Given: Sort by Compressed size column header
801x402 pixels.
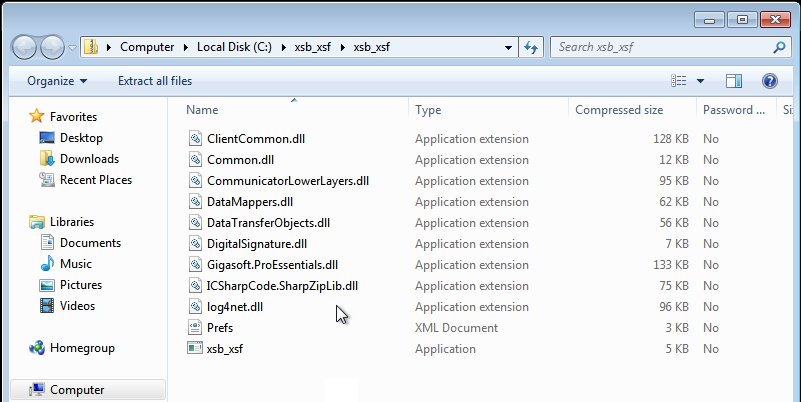Looking at the screenshot, I should pos(618,110).
